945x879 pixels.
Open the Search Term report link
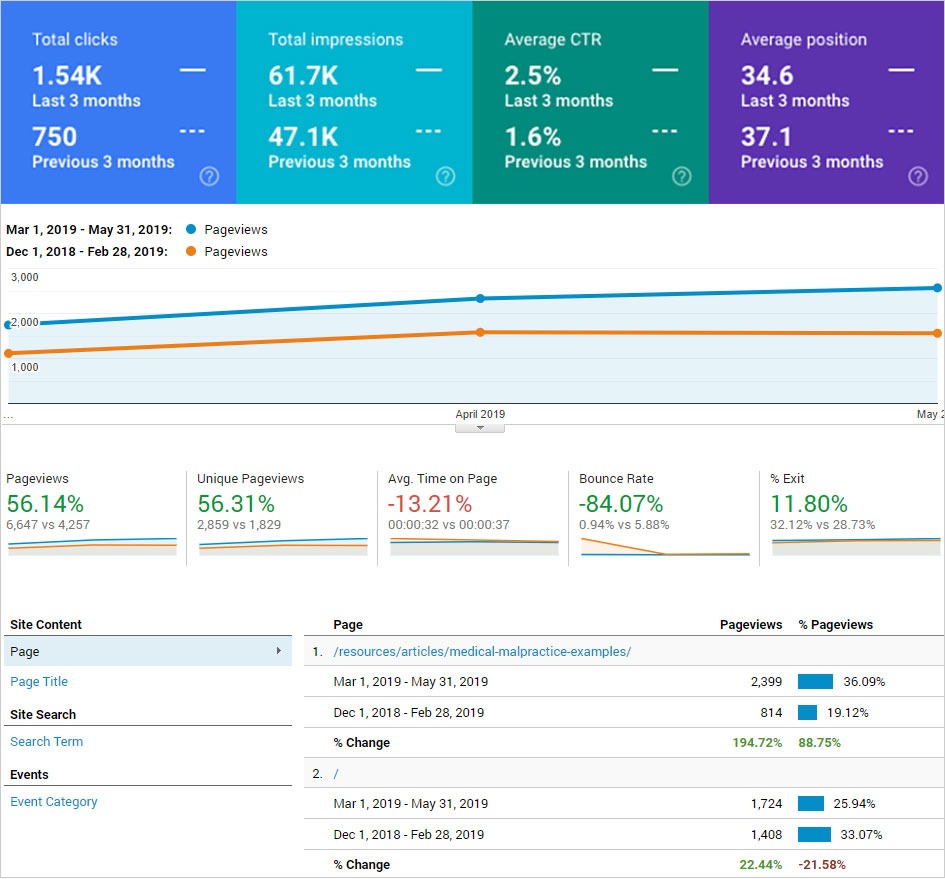46,742
